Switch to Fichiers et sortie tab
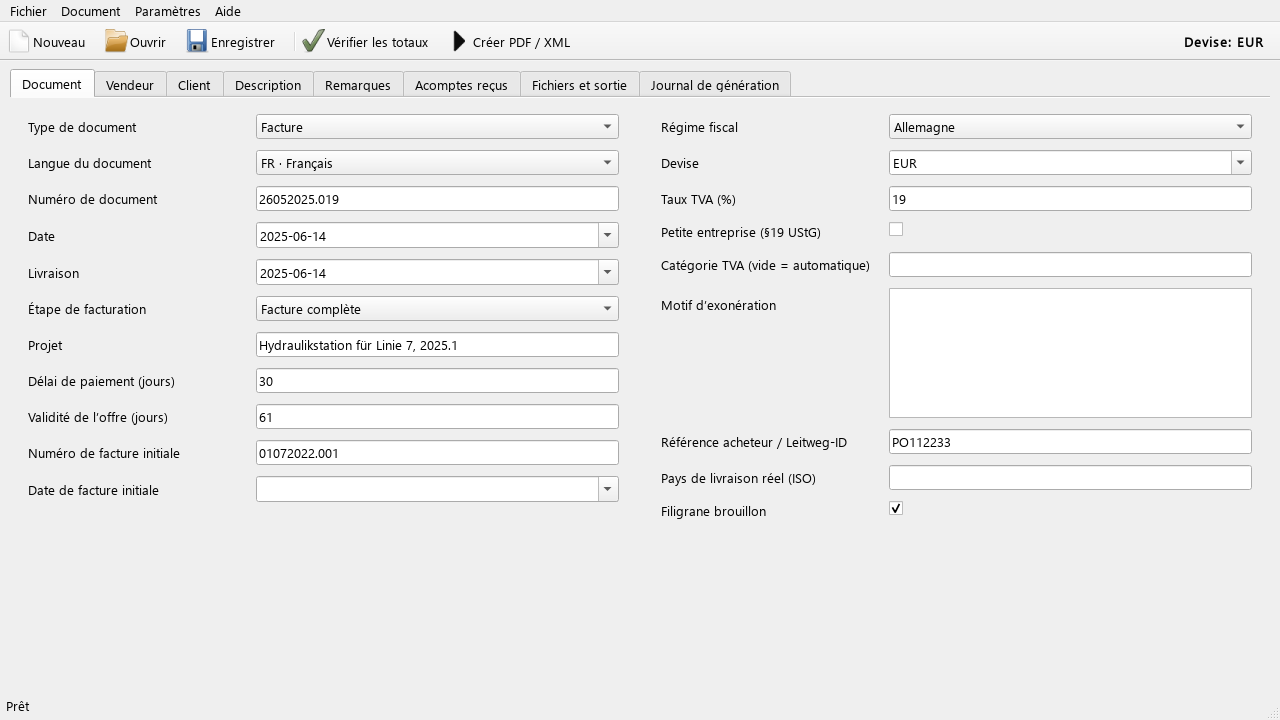This screenshot has height=720, width=1280. tap(579, 85)
